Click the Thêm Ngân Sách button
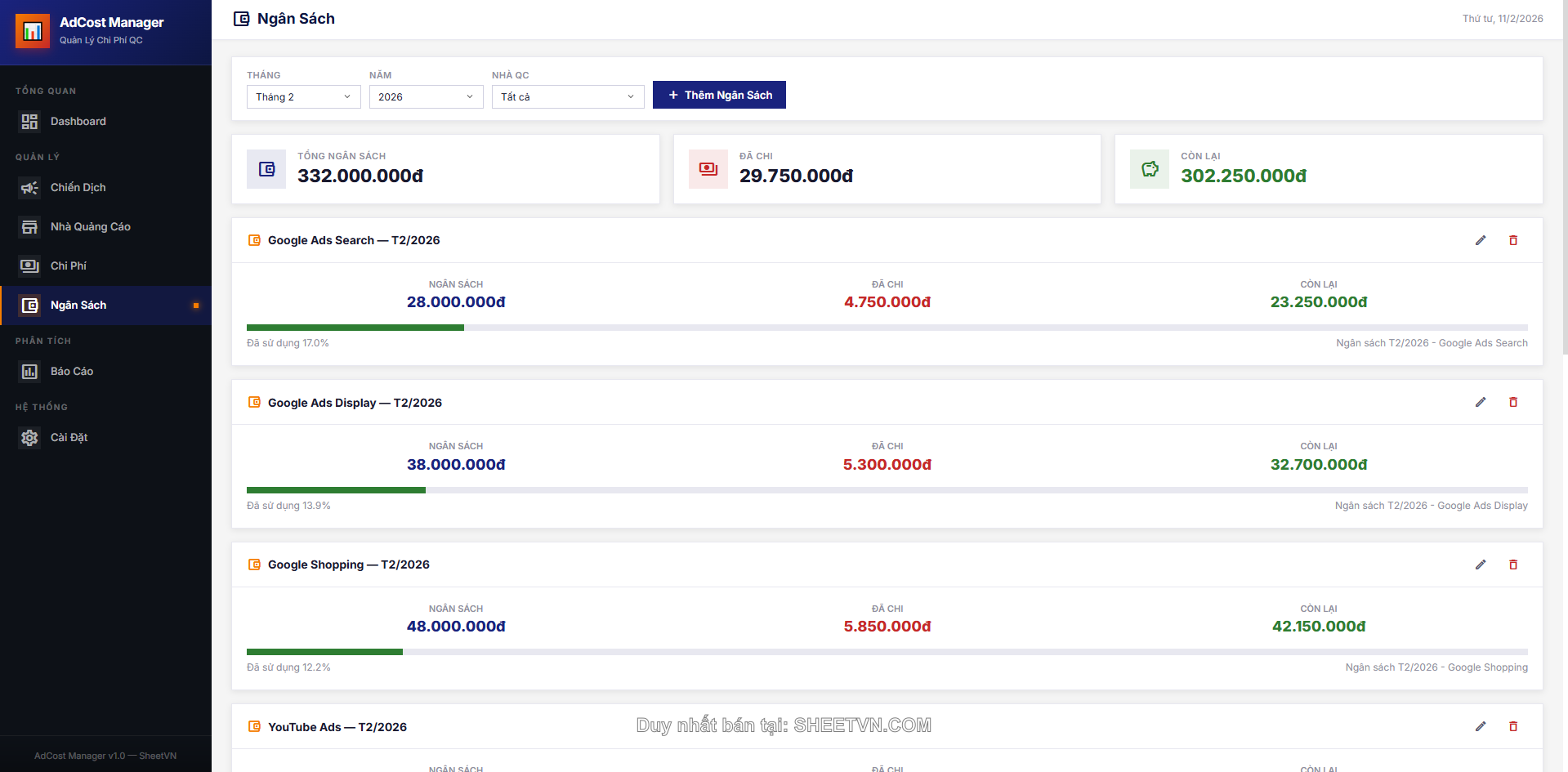Screen dimensions: 1568x772 (719, 95)
